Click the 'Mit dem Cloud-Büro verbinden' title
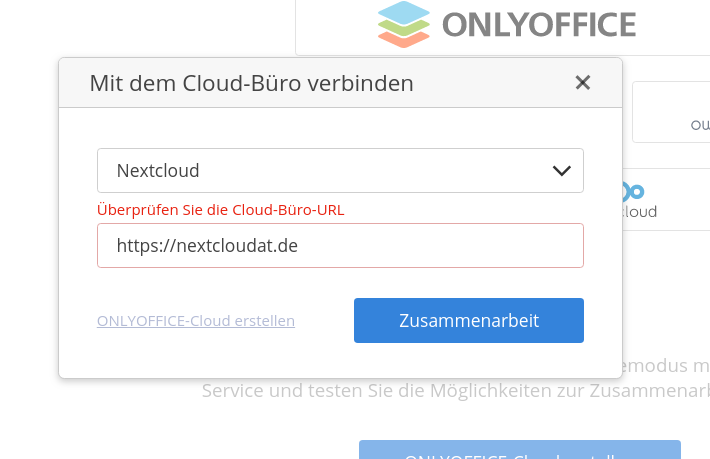Screen dimensions: 710x459 (x=251, y=83)
